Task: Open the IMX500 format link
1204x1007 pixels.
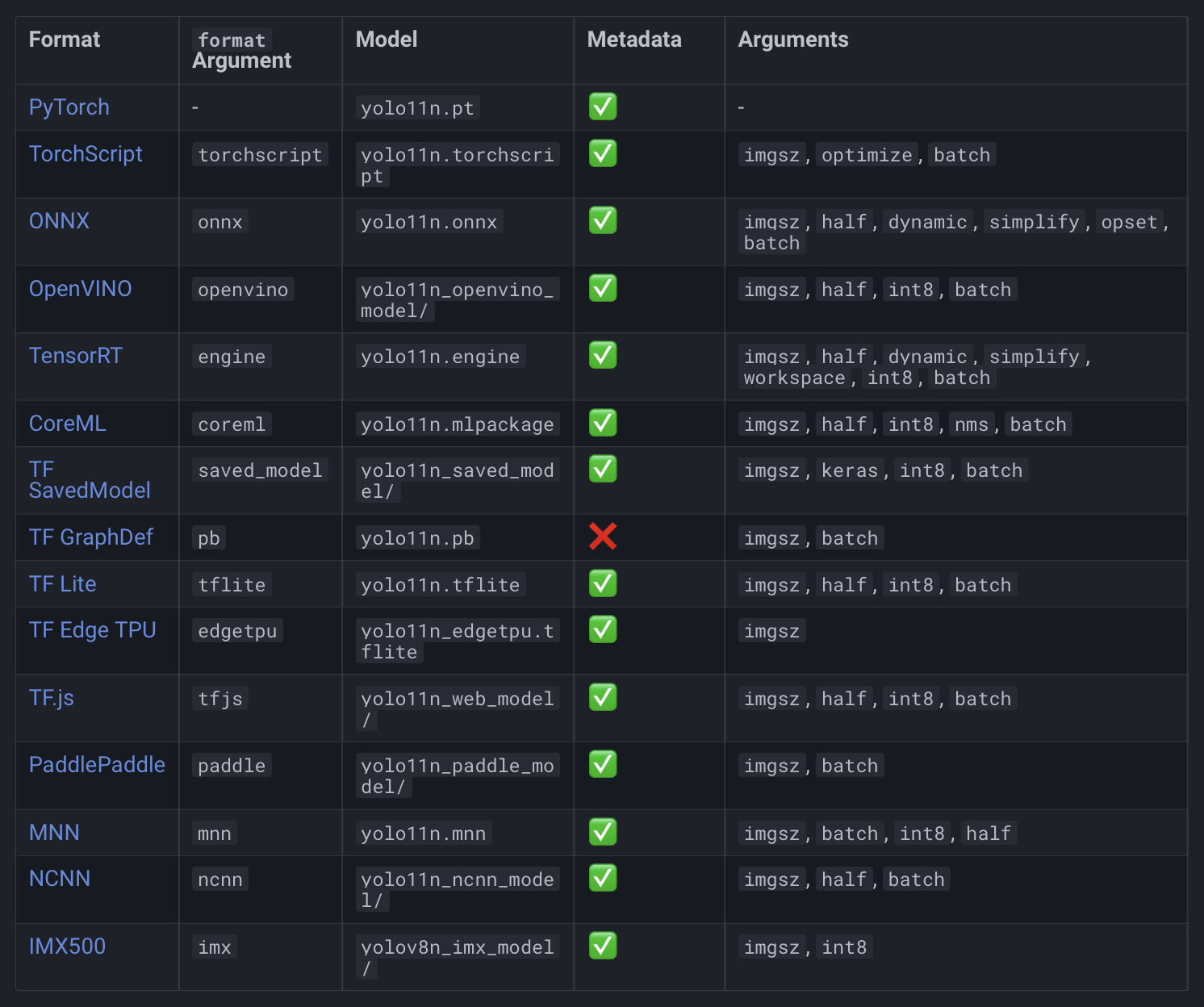Action: click(67, 946)
